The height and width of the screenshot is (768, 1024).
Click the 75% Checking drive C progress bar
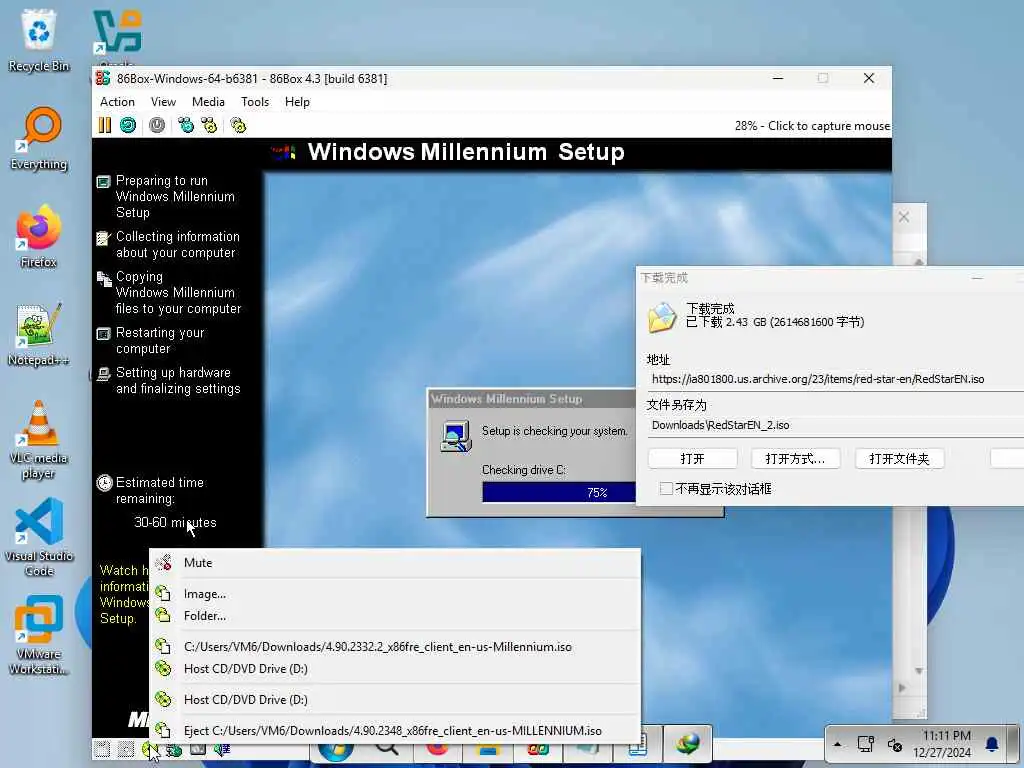559,492
